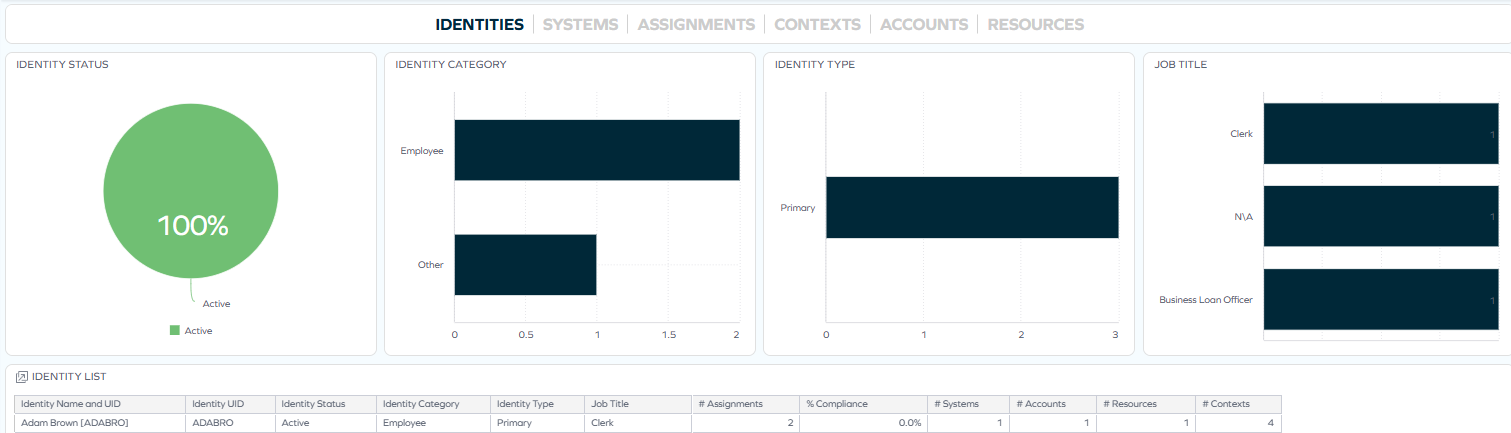Screen dimensions: 1511x433
Task: Click the N\A bar in Job Title
Action: [x=1380, y=216]
